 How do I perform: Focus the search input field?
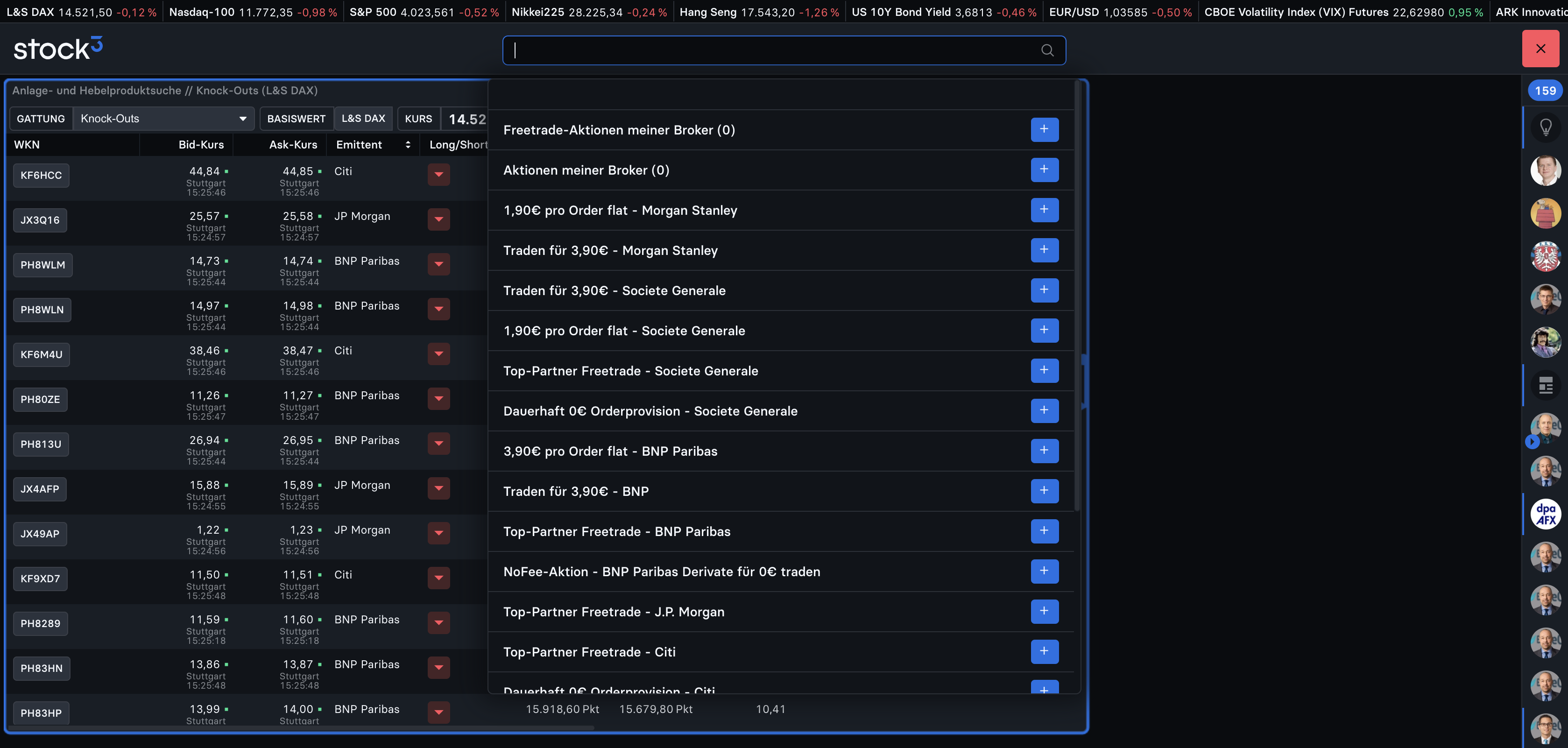tap(784, 50)
